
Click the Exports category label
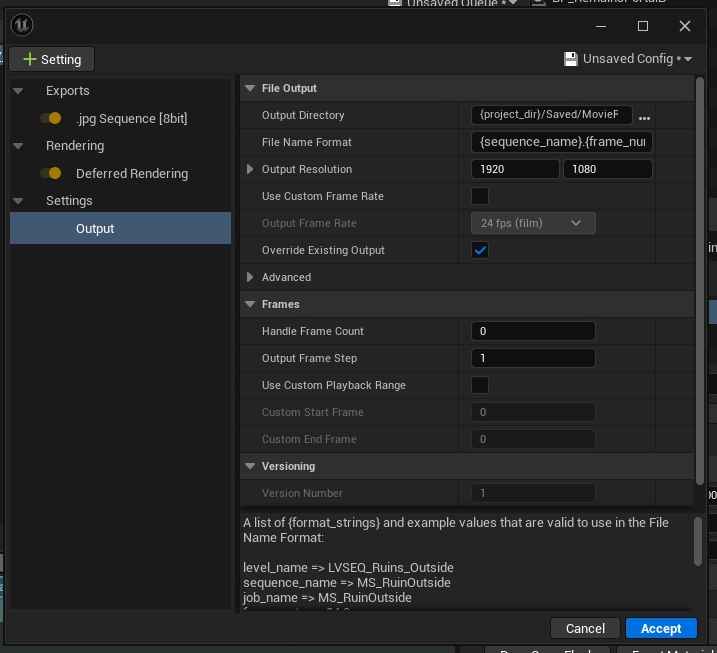pyautogui.click(x=68, y=91)
